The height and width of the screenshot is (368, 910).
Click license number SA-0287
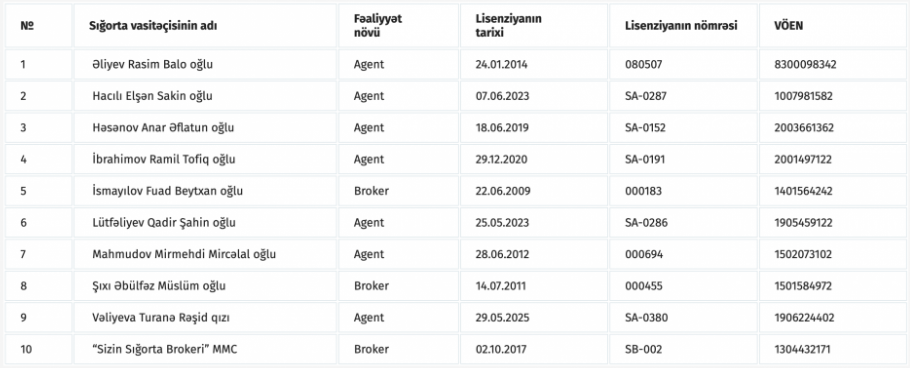[646, 96]
